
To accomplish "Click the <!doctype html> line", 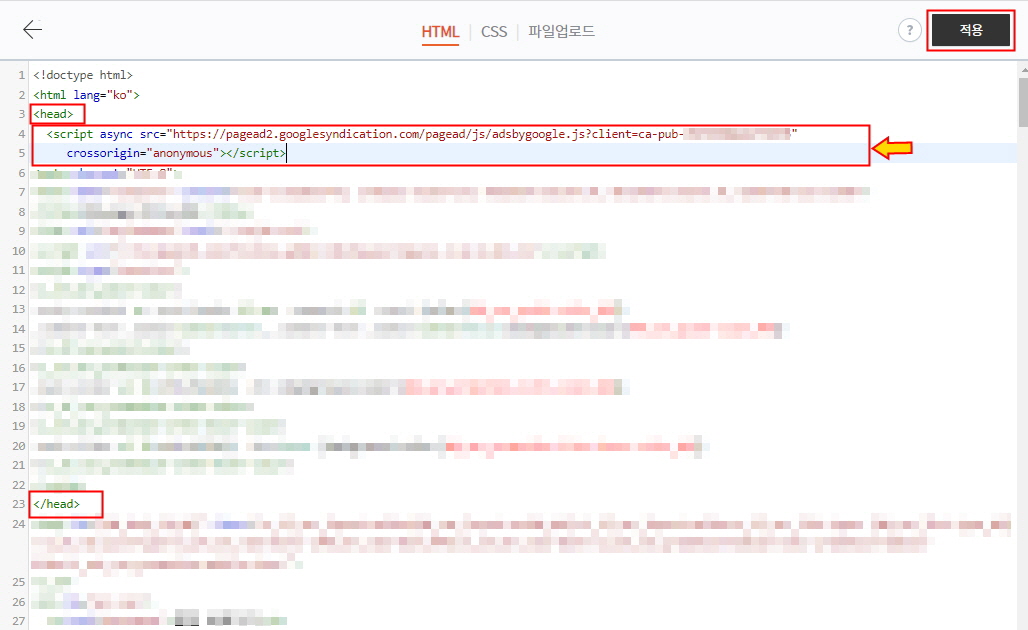I will [x=83, y=75].
